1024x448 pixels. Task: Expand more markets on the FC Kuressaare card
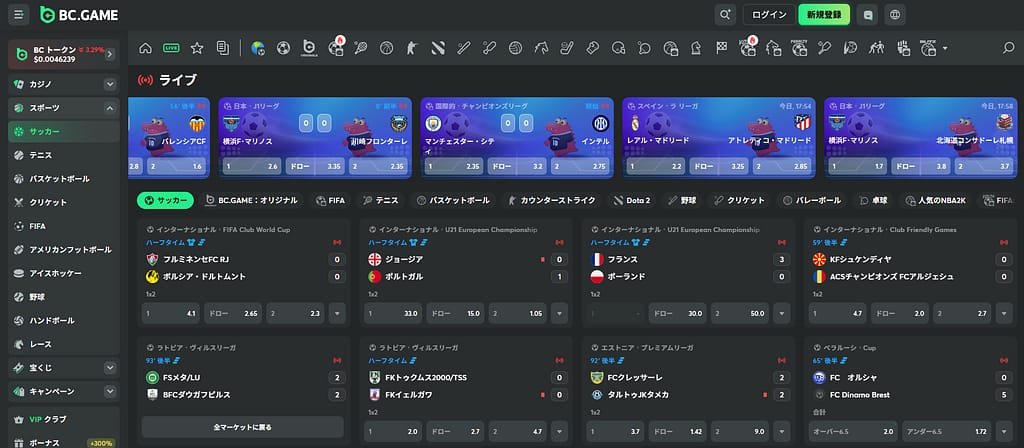(x=782, y=432)
